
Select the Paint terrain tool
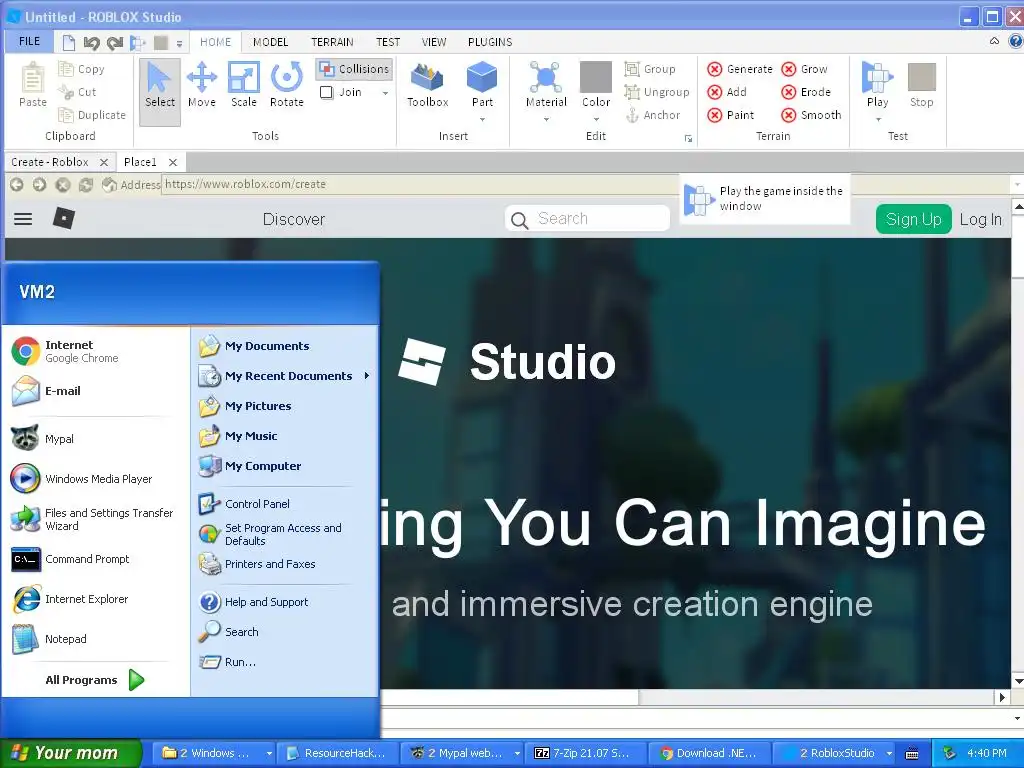tap(731, 115)
